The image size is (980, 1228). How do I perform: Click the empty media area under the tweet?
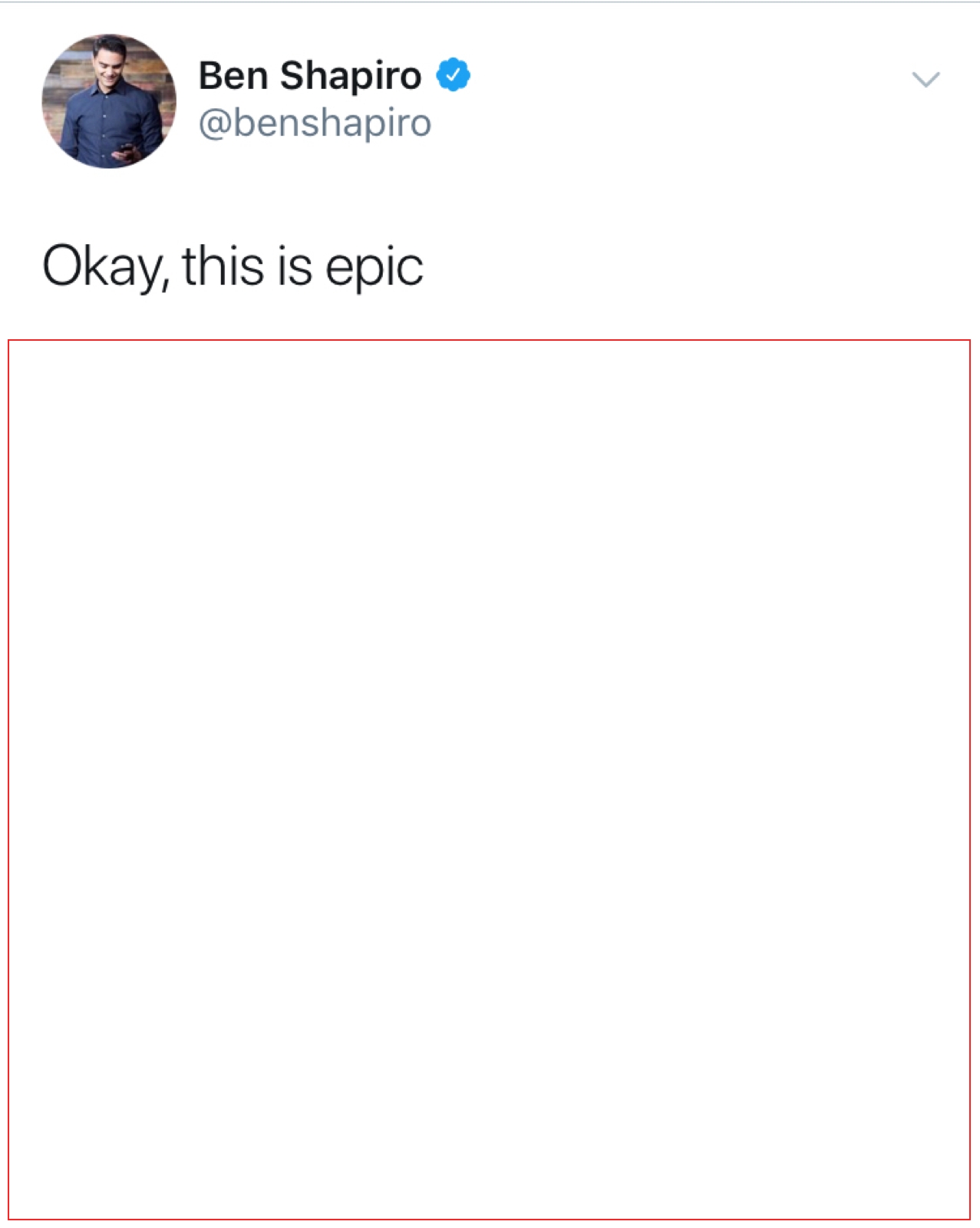click(x=490, y=779)
